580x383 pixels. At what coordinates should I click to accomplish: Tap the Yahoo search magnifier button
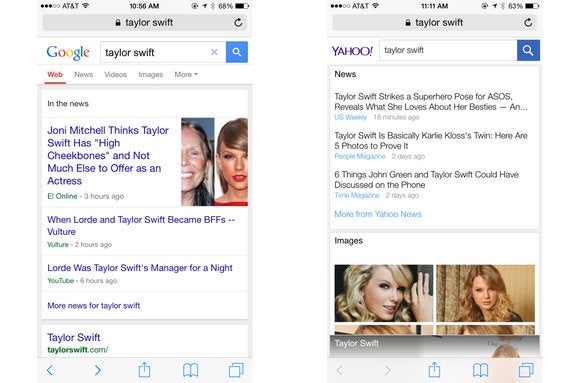coord(528,50)
